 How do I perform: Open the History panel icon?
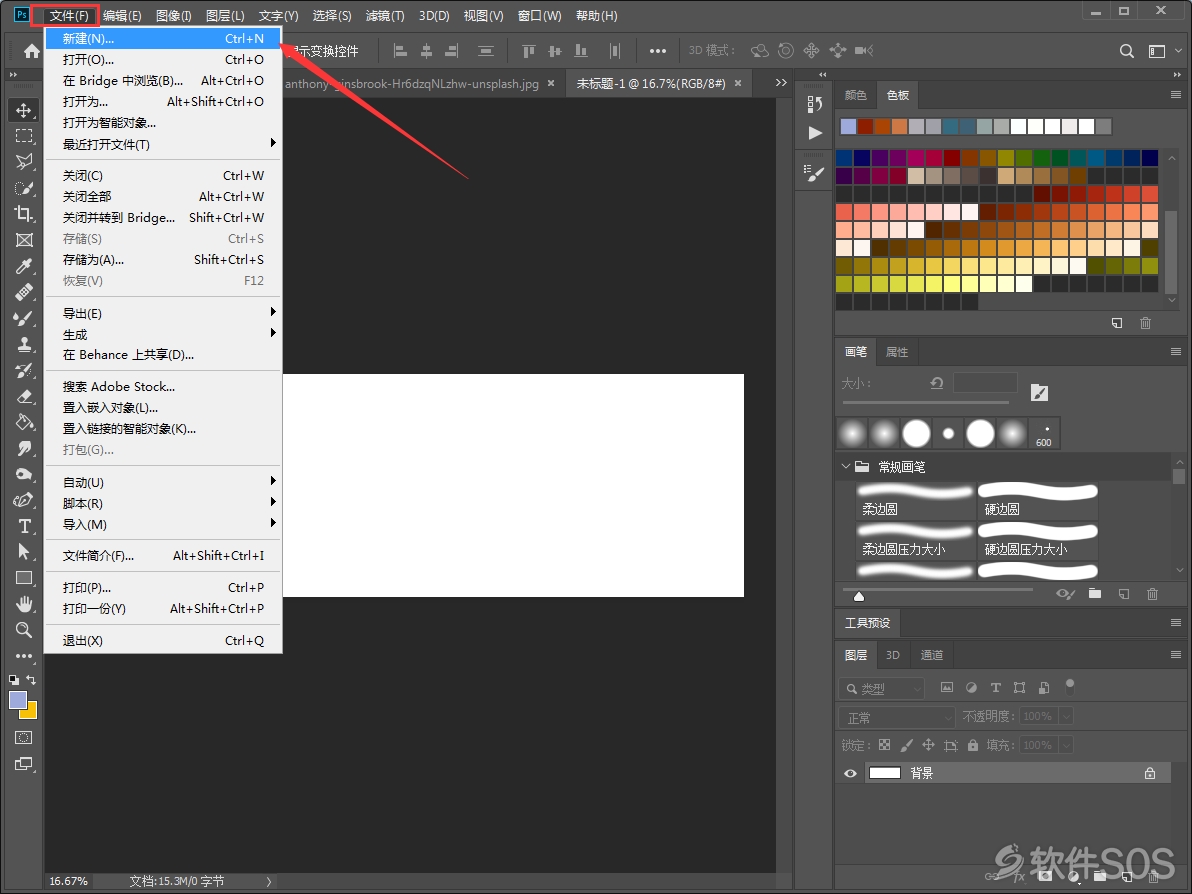click(815, 103)
